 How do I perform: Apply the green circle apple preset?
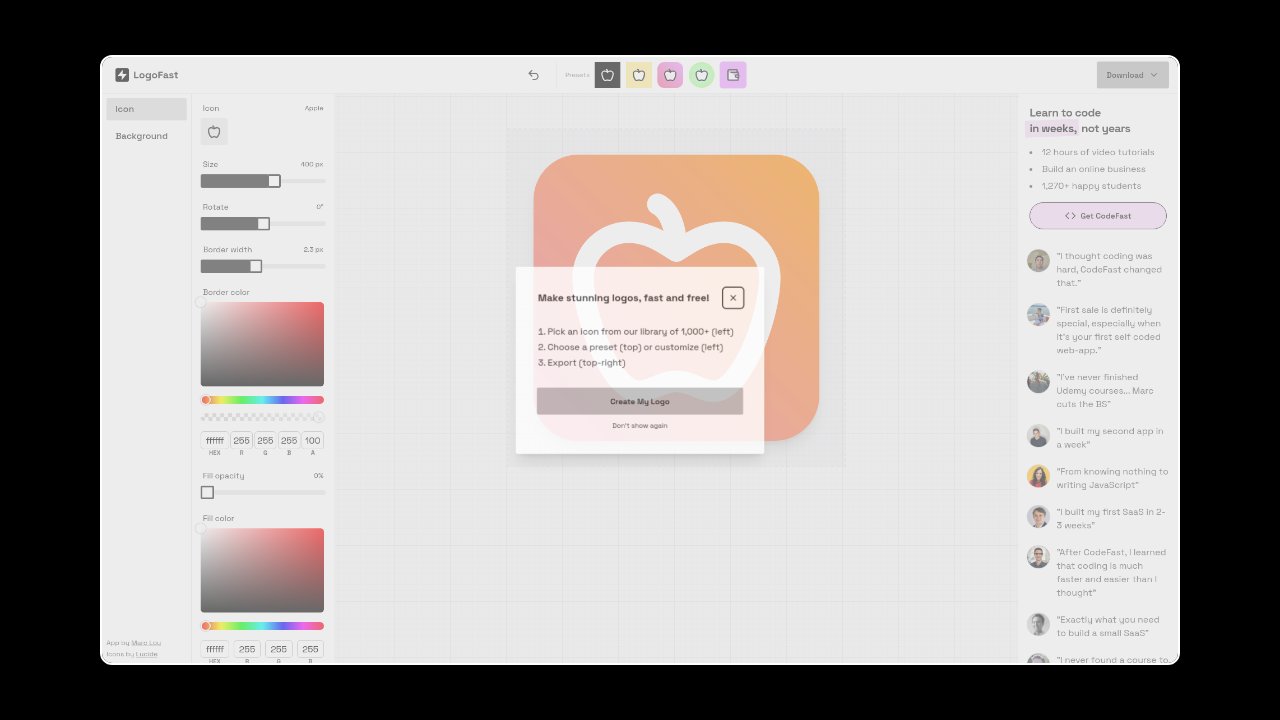(x=702, y=75)
